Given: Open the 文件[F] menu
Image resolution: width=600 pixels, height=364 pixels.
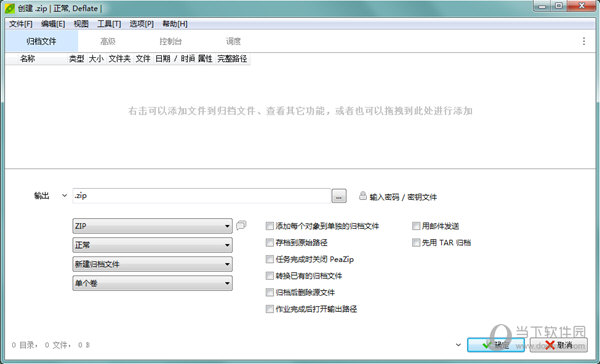Looking at the screenshot, I should (21, 24).
